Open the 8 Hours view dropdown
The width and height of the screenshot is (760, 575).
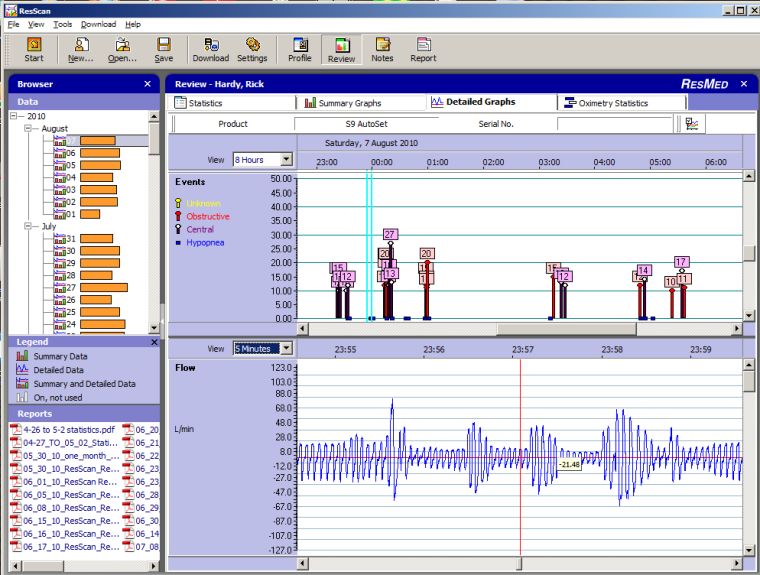286,160
